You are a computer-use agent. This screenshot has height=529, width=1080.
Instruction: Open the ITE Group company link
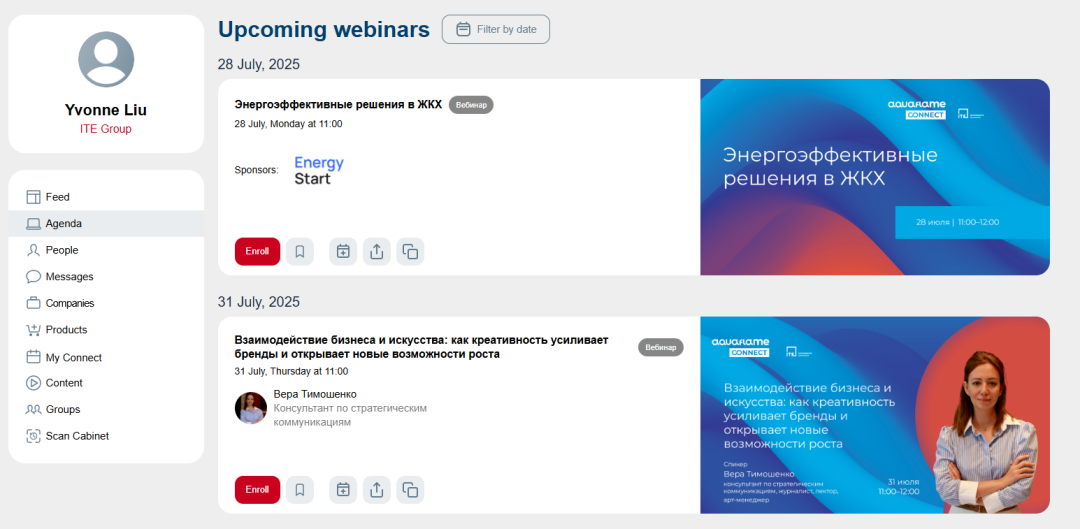click(x=106, y=129)
